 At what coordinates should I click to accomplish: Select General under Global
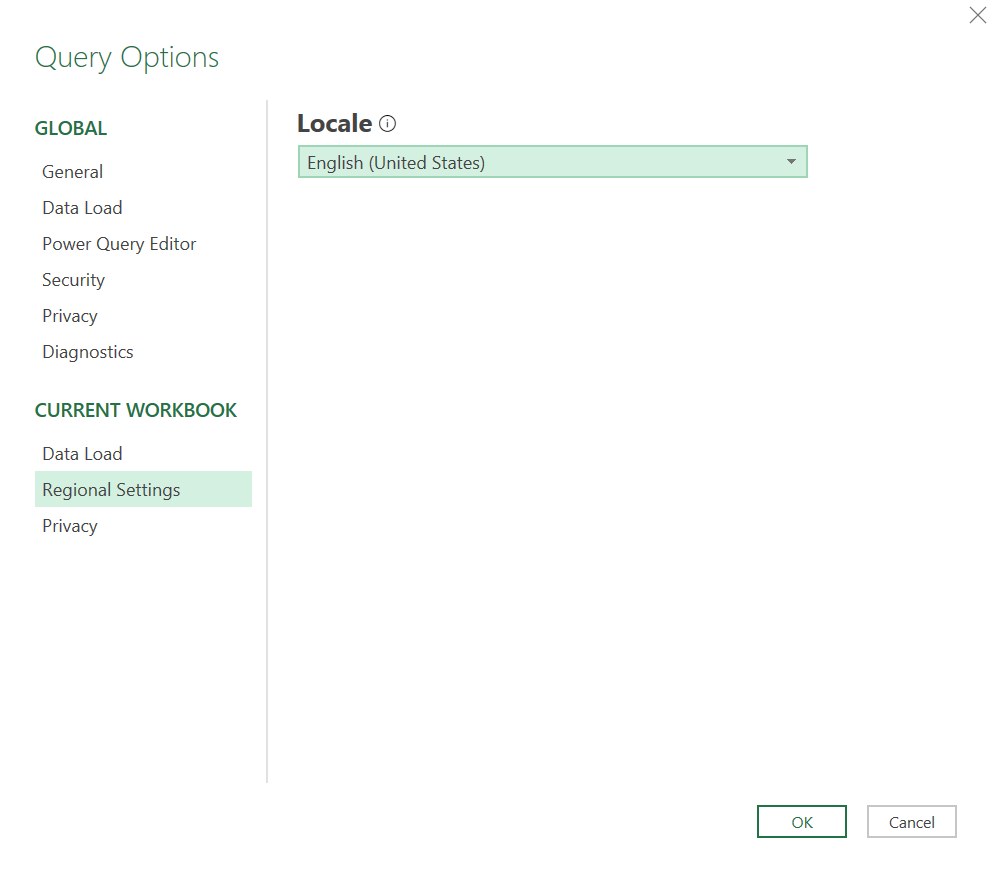coord(73,172)
